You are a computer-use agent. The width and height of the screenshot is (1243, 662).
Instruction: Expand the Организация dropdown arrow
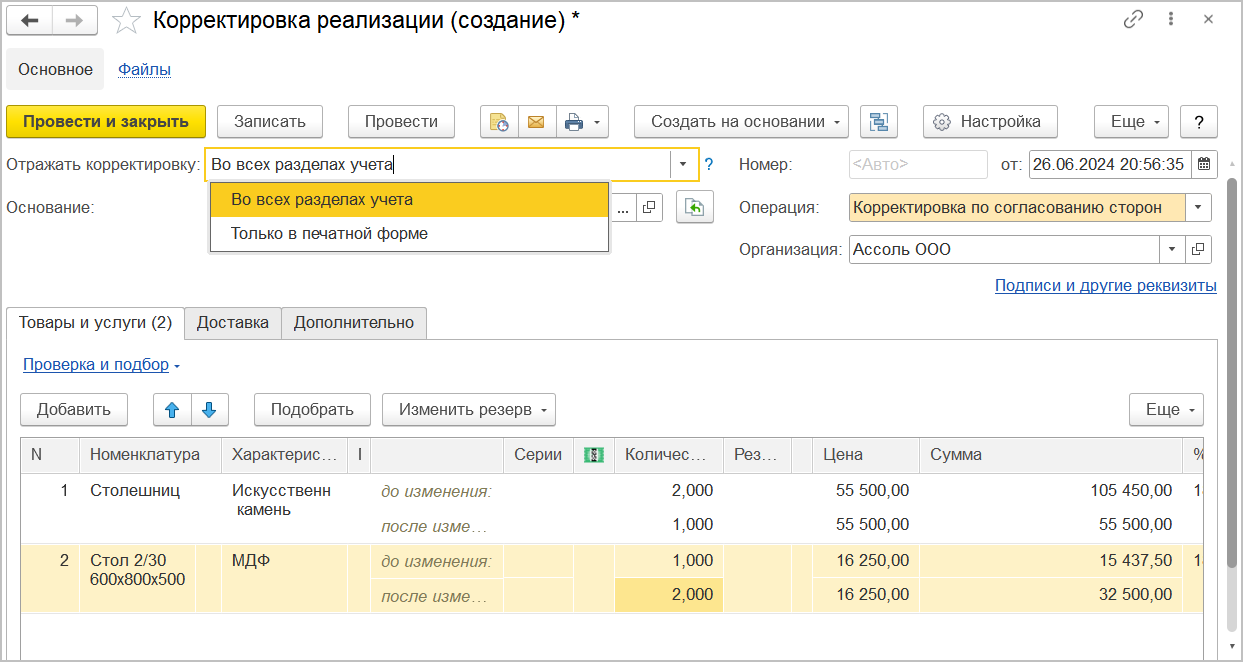coord(1172,249)
